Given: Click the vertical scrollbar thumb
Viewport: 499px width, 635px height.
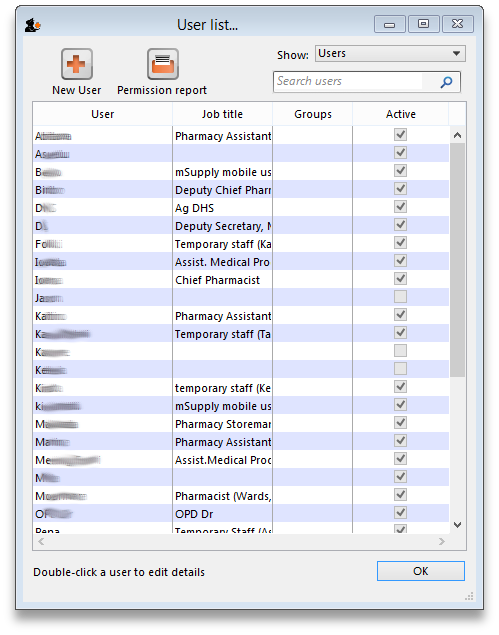Looking at the screenshot, I should pos(457,260).
